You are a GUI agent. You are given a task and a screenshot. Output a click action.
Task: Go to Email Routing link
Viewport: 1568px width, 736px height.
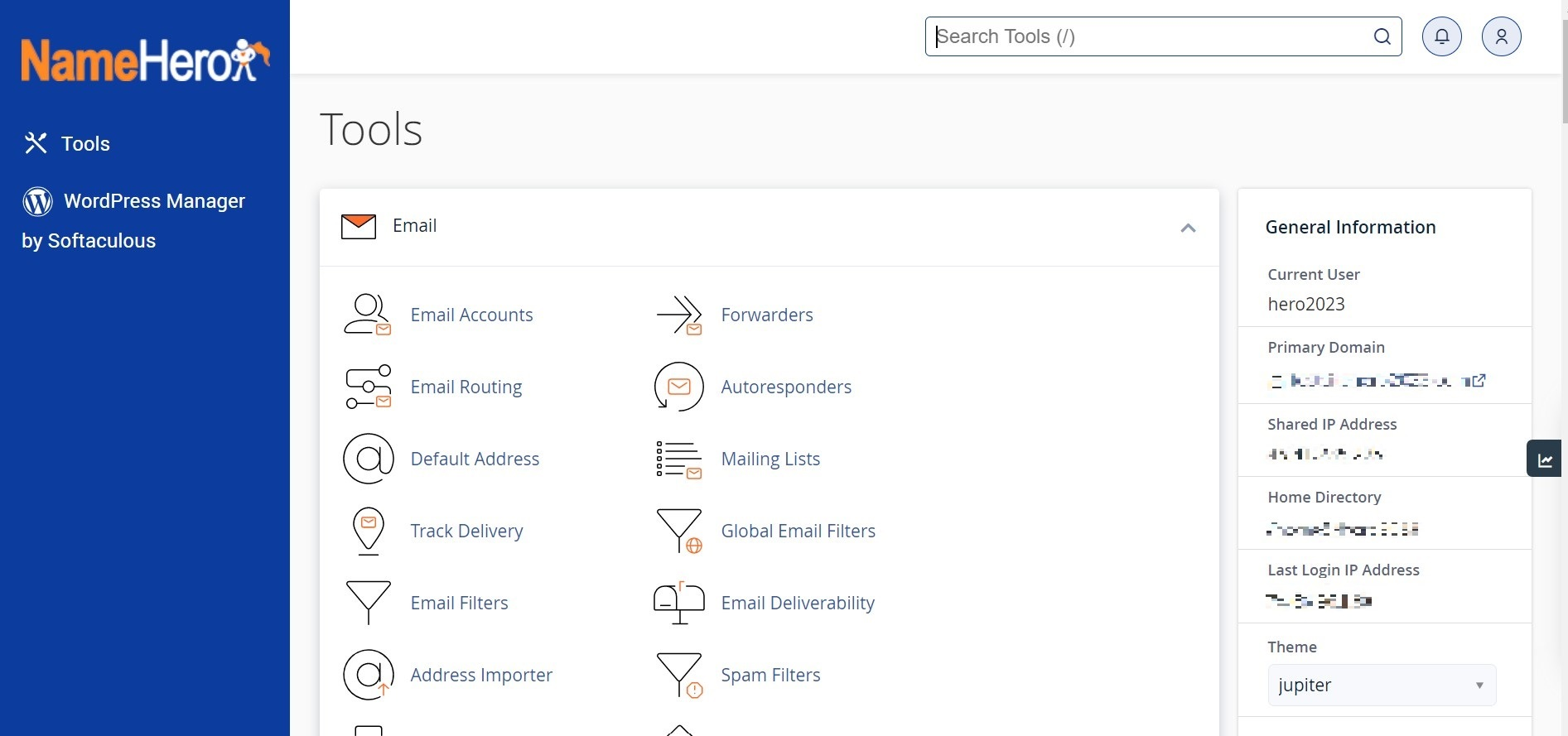point(466,387)
